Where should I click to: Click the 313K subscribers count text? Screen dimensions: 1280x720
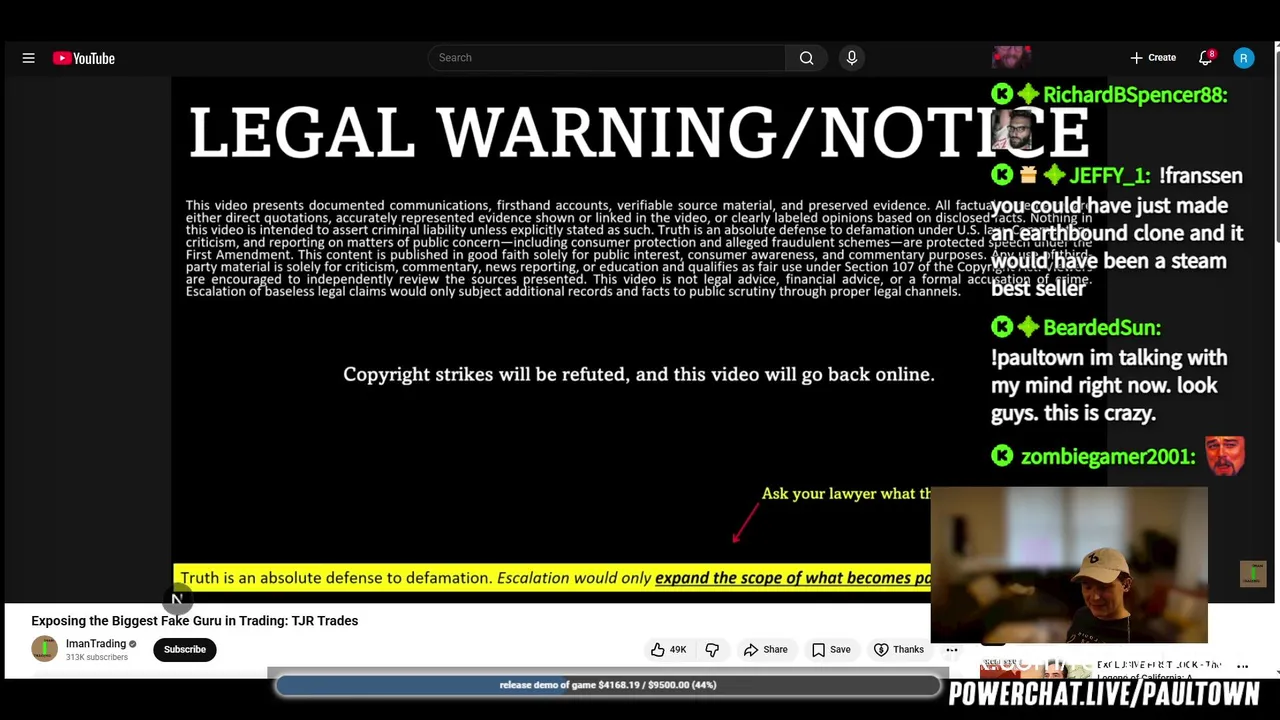pos(97,657)
